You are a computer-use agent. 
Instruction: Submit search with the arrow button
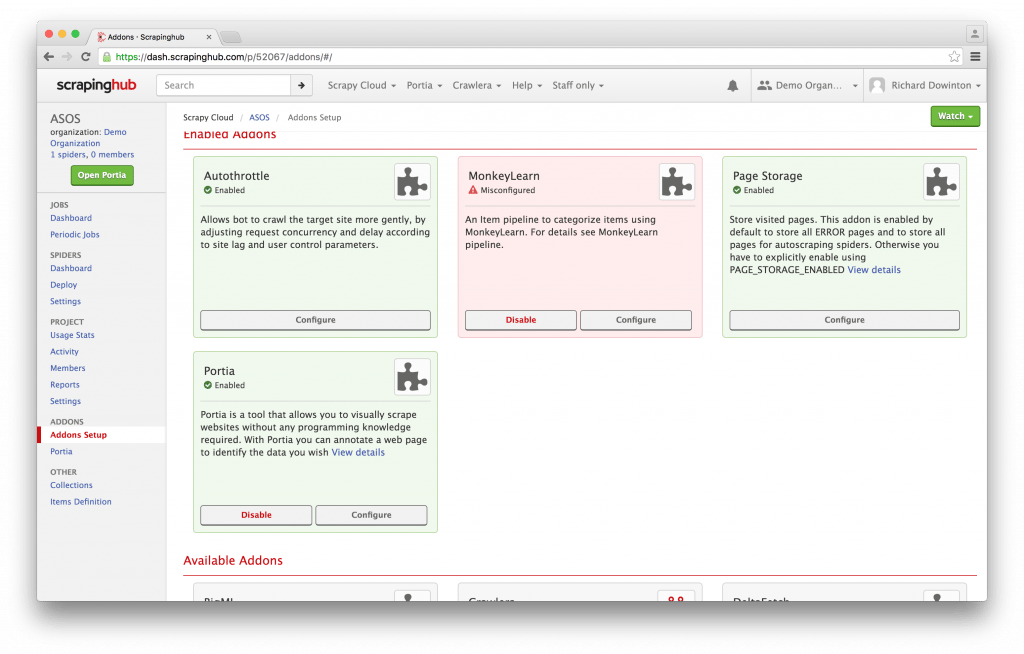[x=301, y=86]
